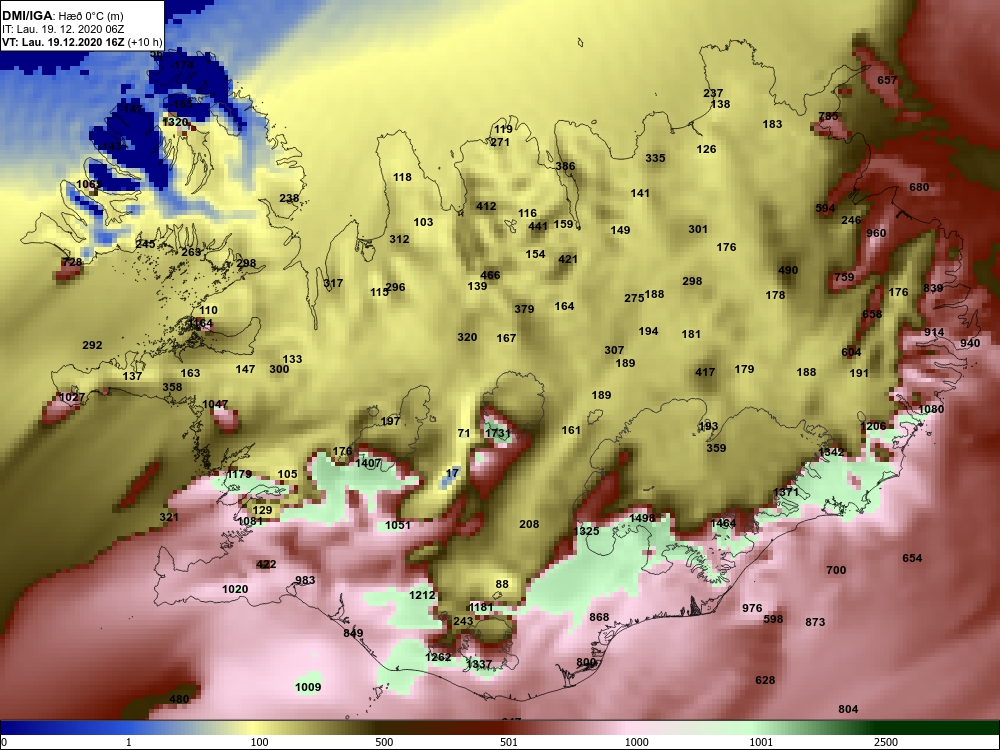Select the 849 height value
1000x750 pixels.
coord(353,633)
